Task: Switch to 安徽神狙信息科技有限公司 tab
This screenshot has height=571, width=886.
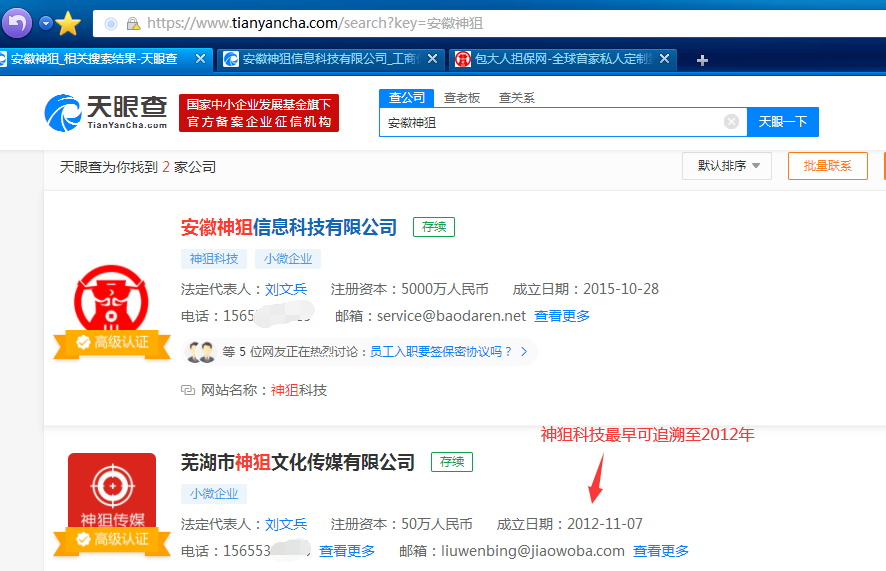Action: coord(328,59)
